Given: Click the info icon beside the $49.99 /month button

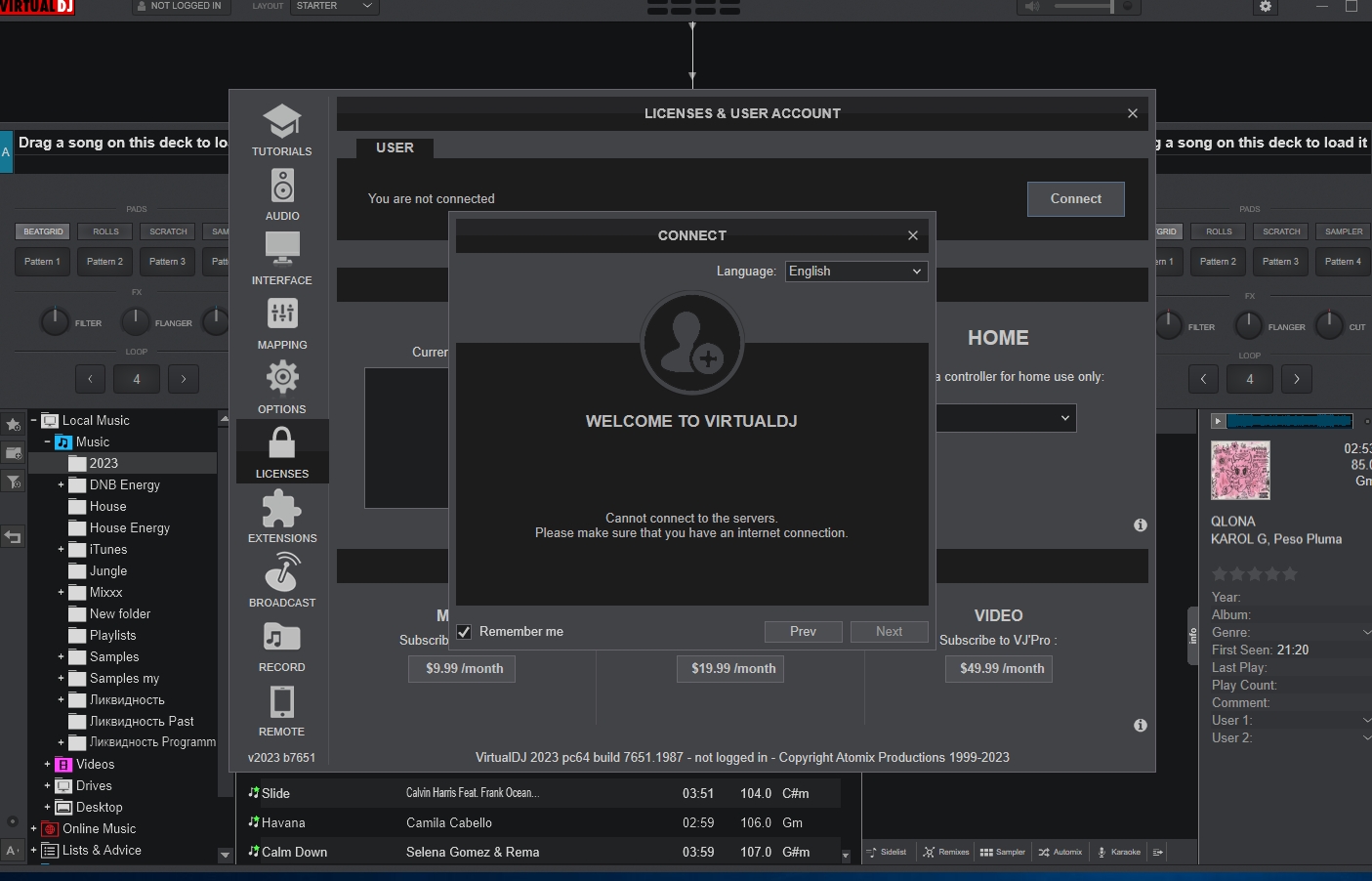Looking at the screenshot, I should pyautogui.click(x=1140, y=726).
